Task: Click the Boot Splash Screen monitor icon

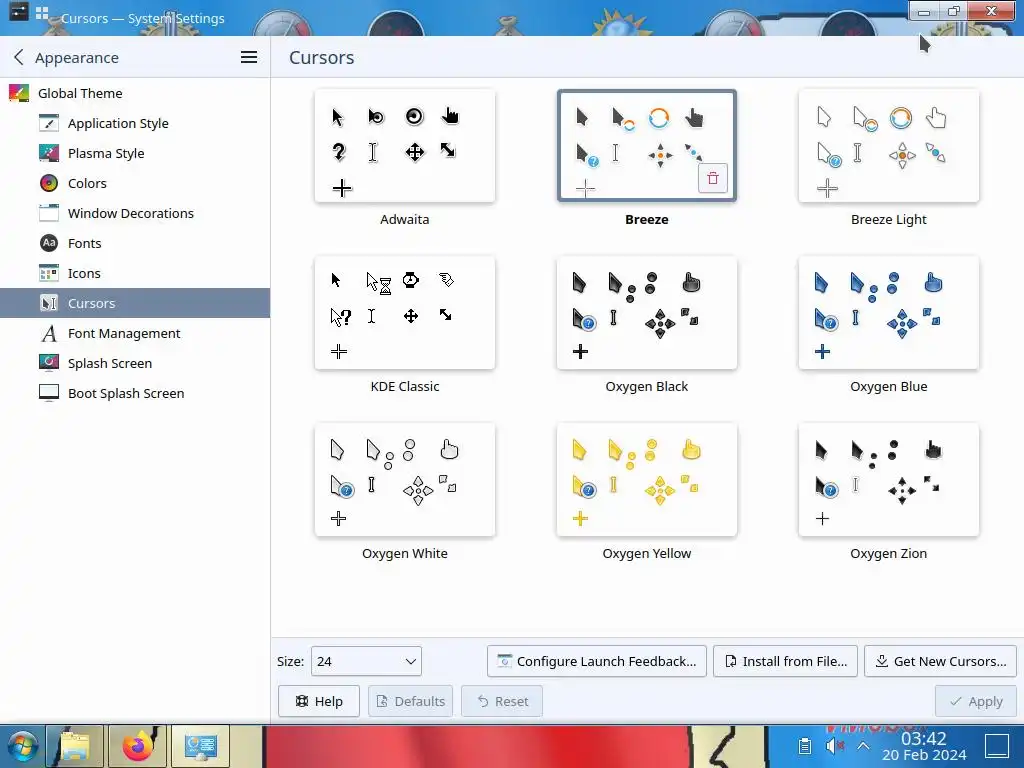Action: click(x=49, y=393)
